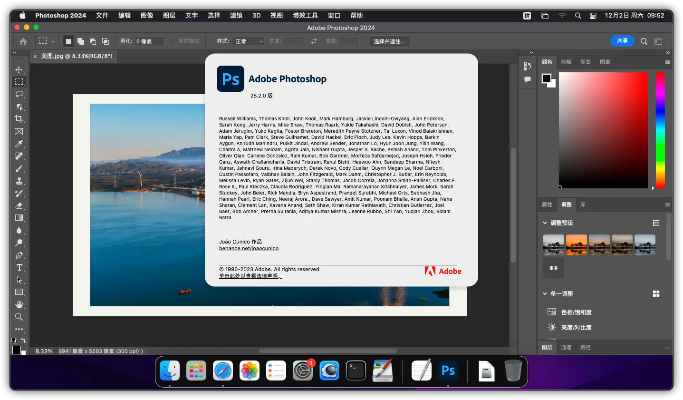This screenshot has width=683, height=400.
Task: Select the Lasso tool
Action: coord(19,94)
